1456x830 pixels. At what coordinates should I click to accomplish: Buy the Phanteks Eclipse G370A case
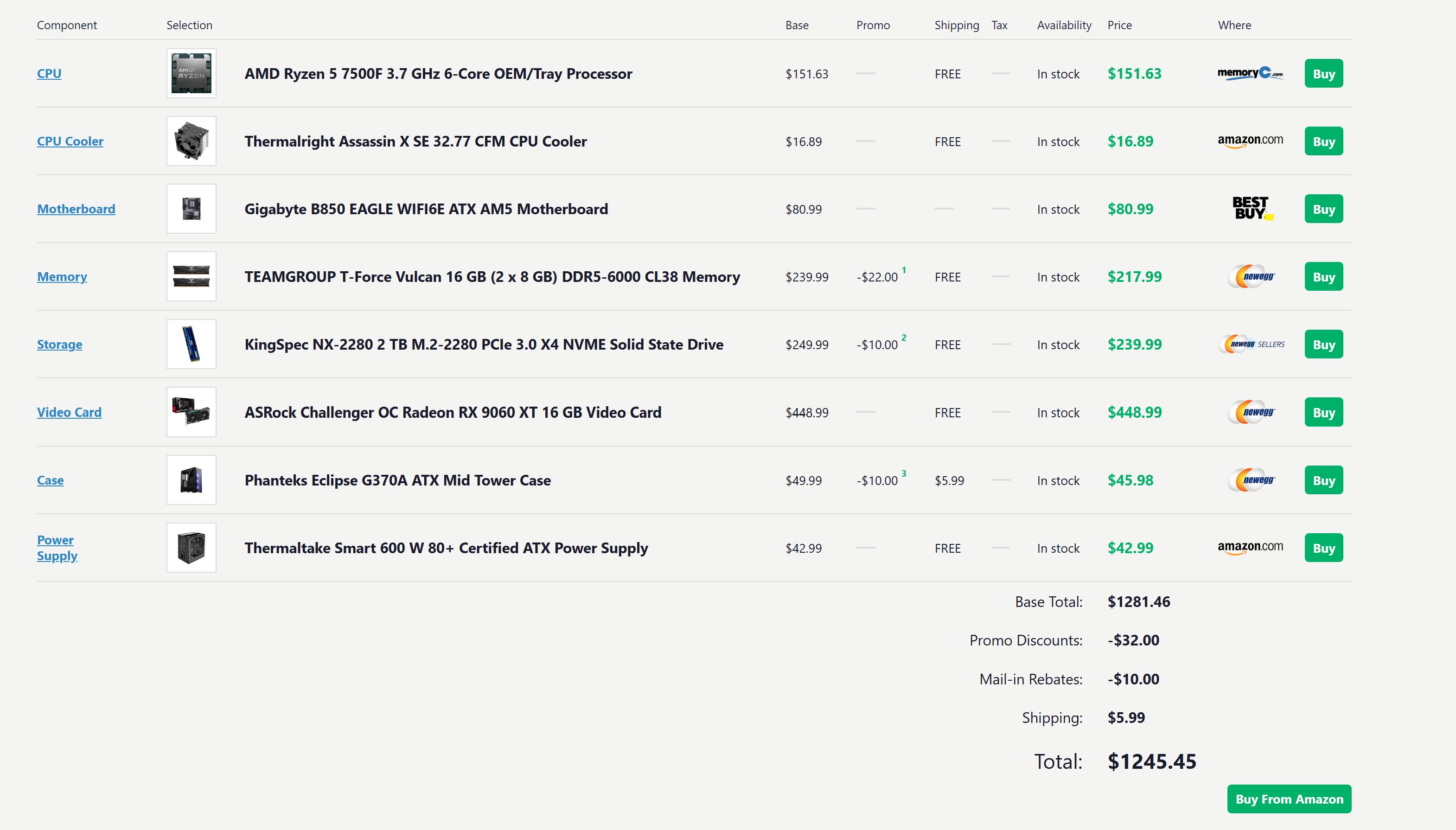pyautogui.click(x=1324, y=480)
